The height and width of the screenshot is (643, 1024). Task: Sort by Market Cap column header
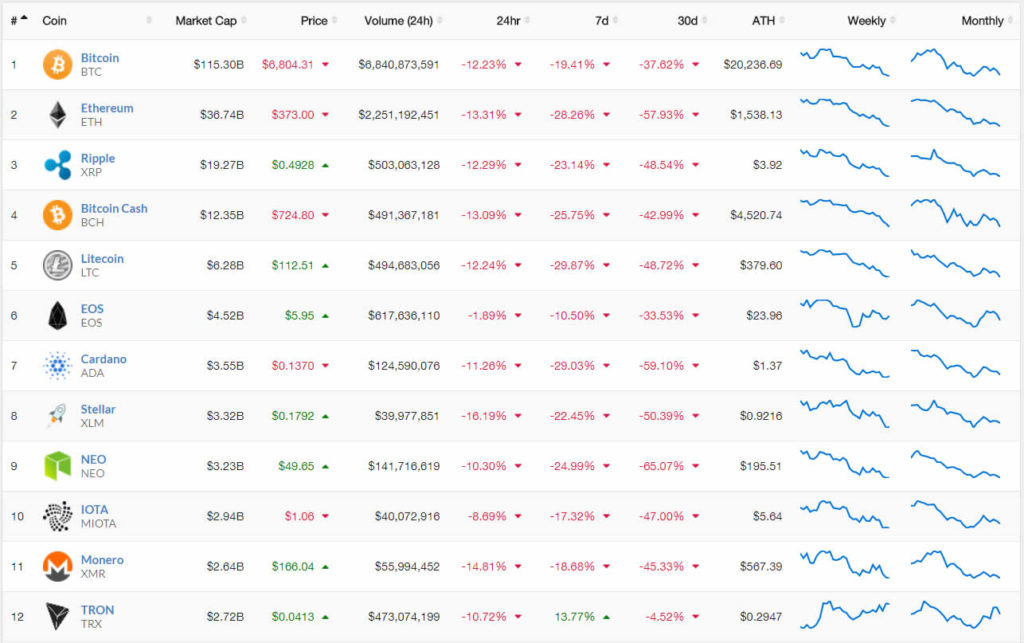point(206,21)
